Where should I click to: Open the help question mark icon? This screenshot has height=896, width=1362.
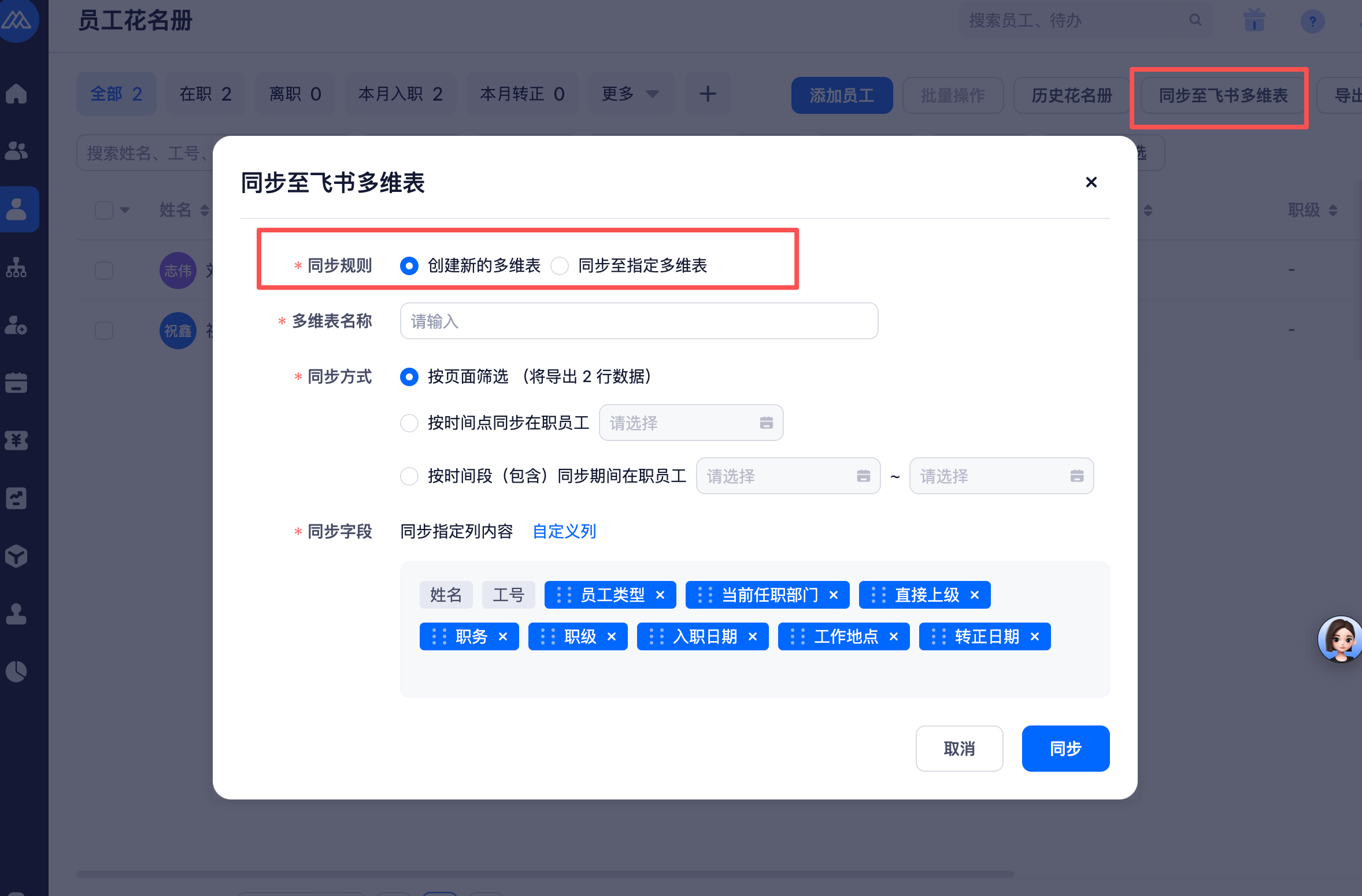[1312, 22]
